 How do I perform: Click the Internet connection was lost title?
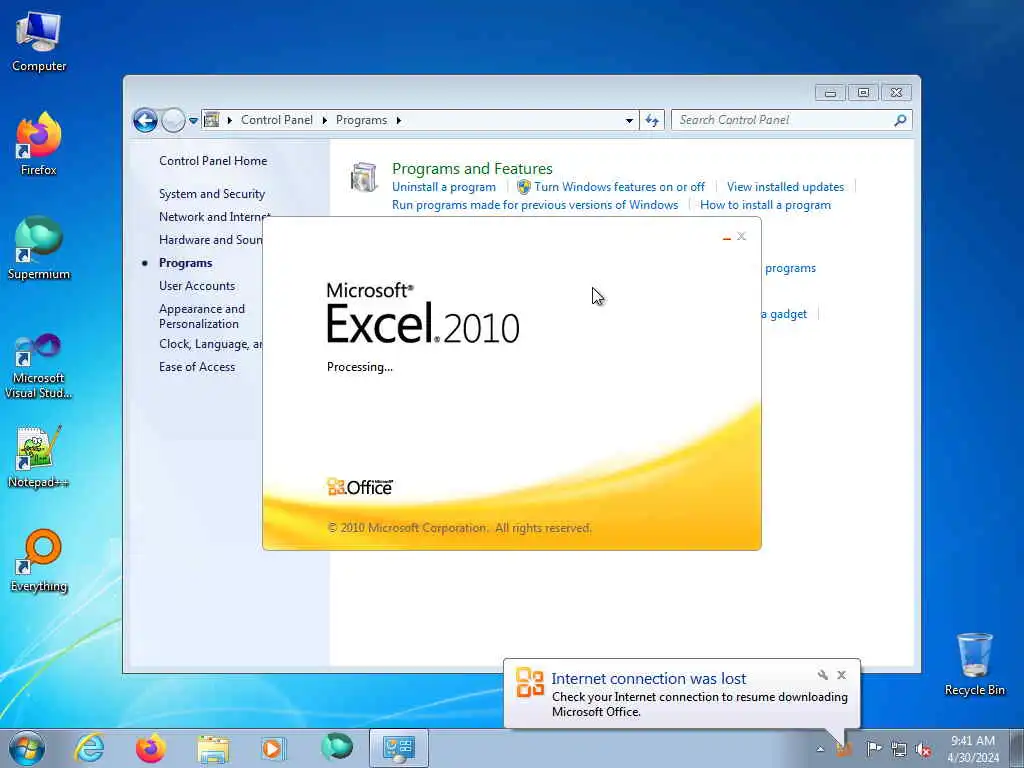click(x=648, y=679)
